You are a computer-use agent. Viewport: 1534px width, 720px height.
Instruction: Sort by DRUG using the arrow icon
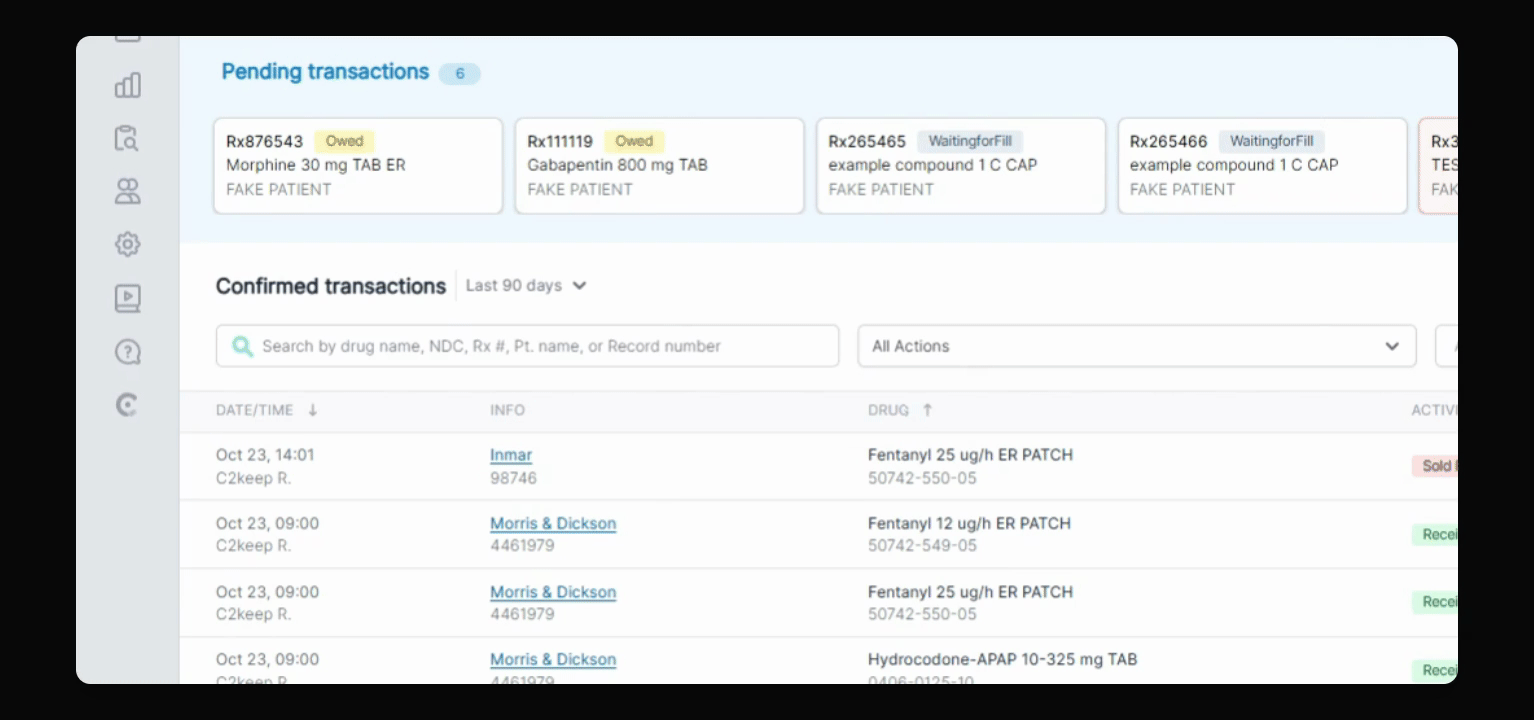(927, 410)
